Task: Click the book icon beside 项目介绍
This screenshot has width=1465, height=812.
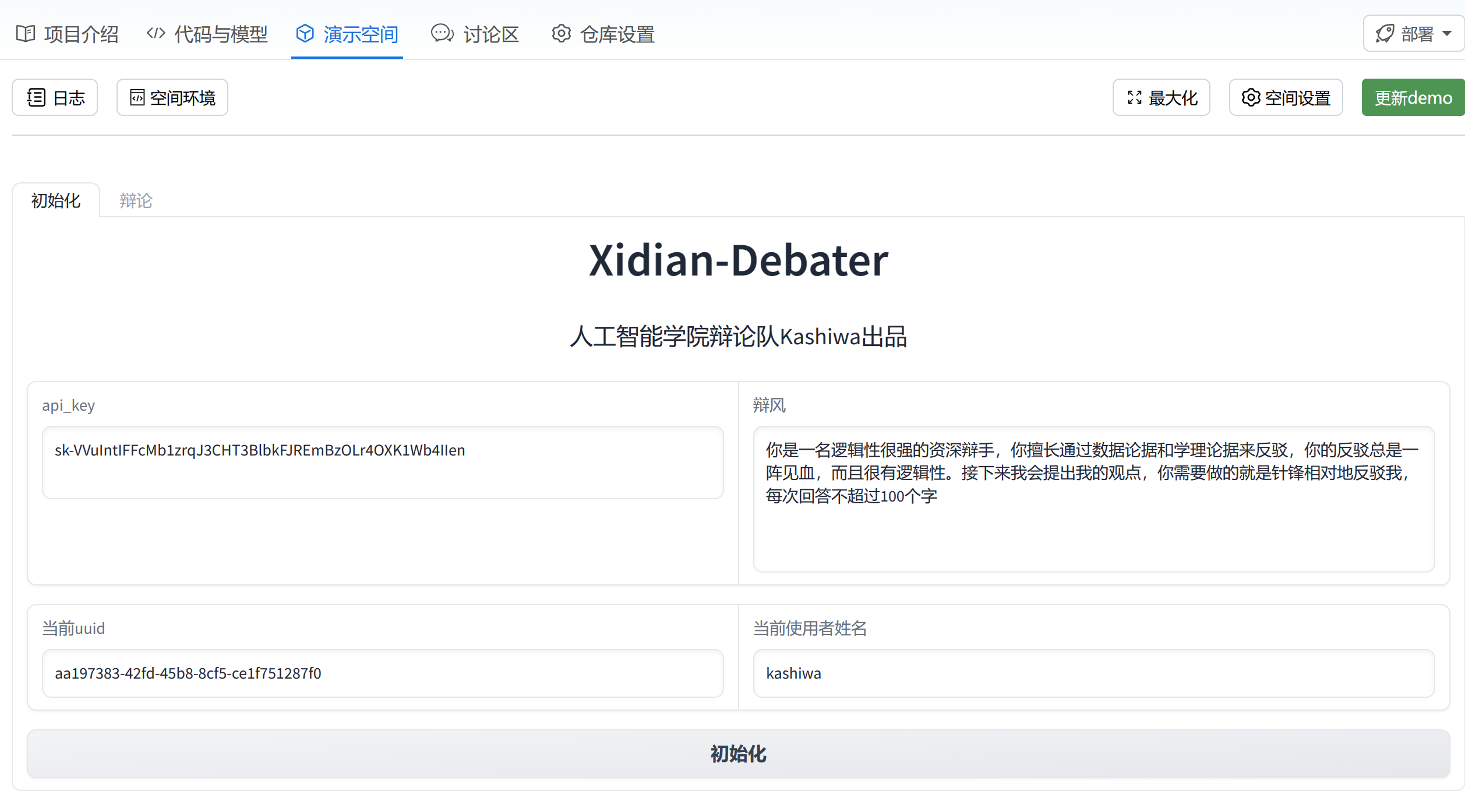Action: pyautogui.click(x=26, y=34)
